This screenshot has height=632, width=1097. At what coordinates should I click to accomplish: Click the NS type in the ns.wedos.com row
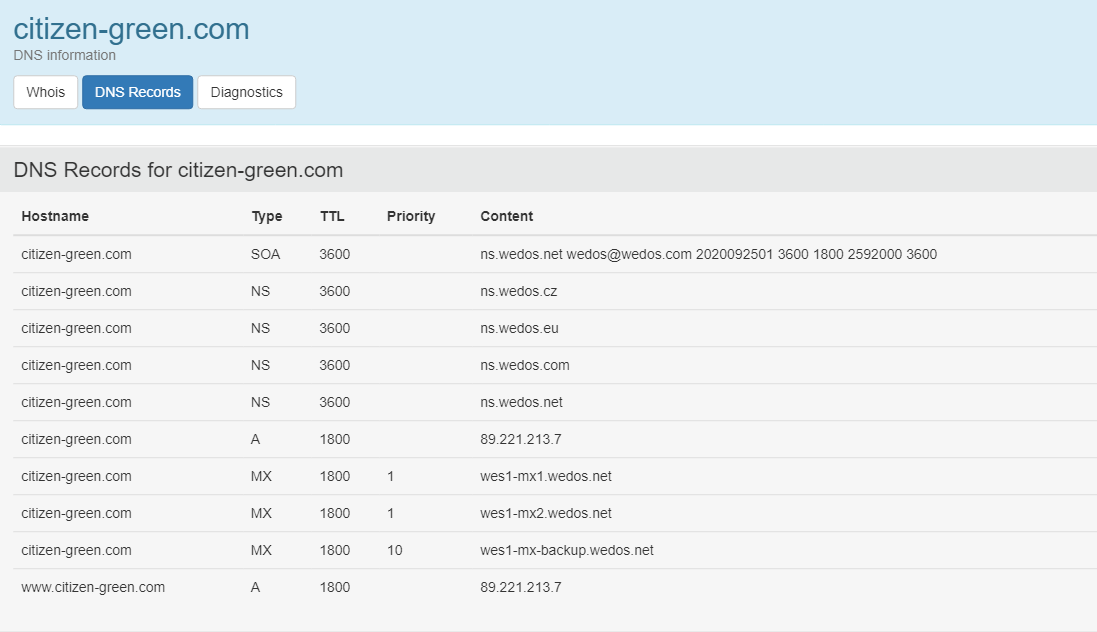click(x=260, y=365)
